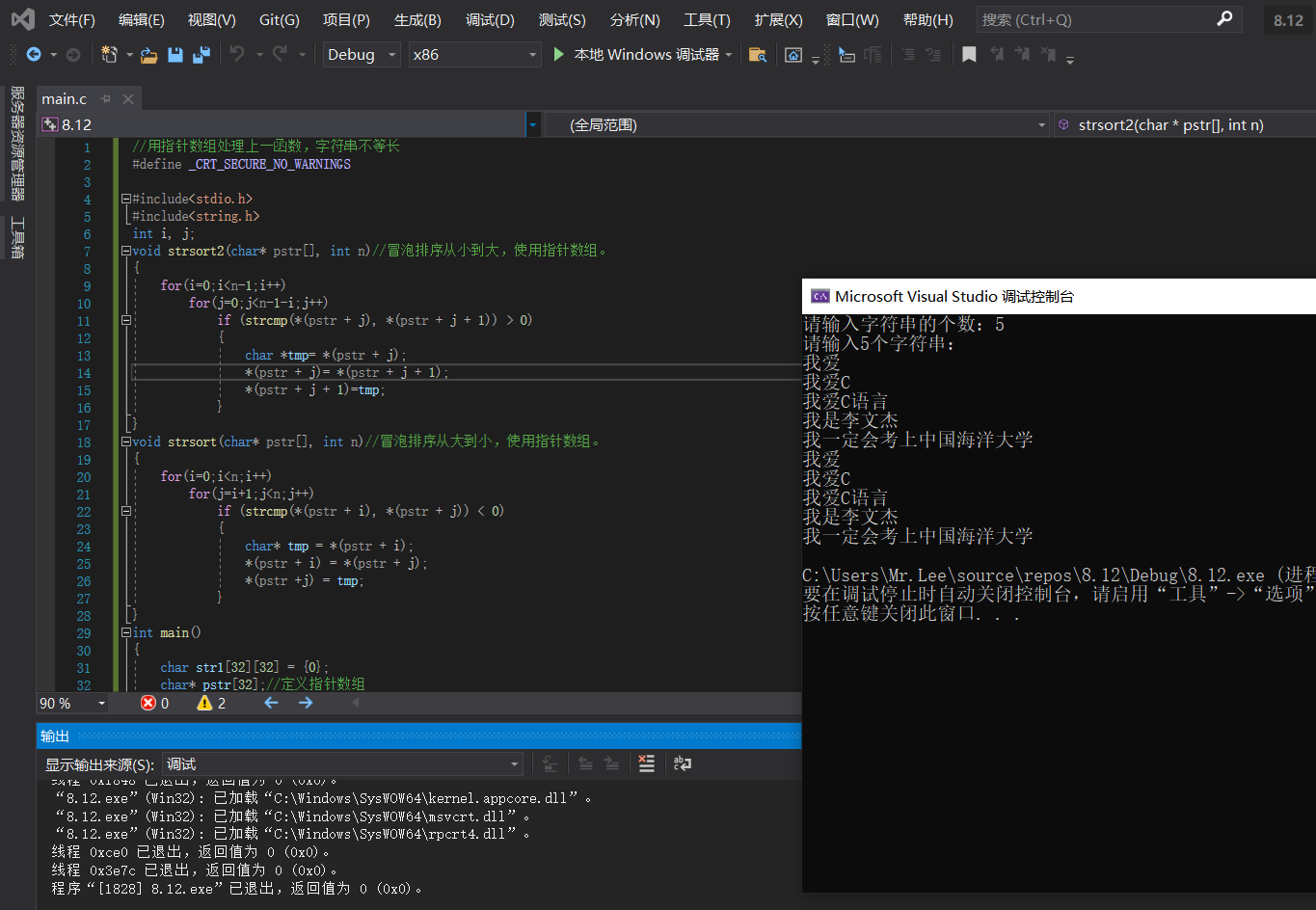Image resolution: width=1316 pixels, height=910 pixels.
Task: Start debugging with the green play icon
Action: [x=559, y=55]
